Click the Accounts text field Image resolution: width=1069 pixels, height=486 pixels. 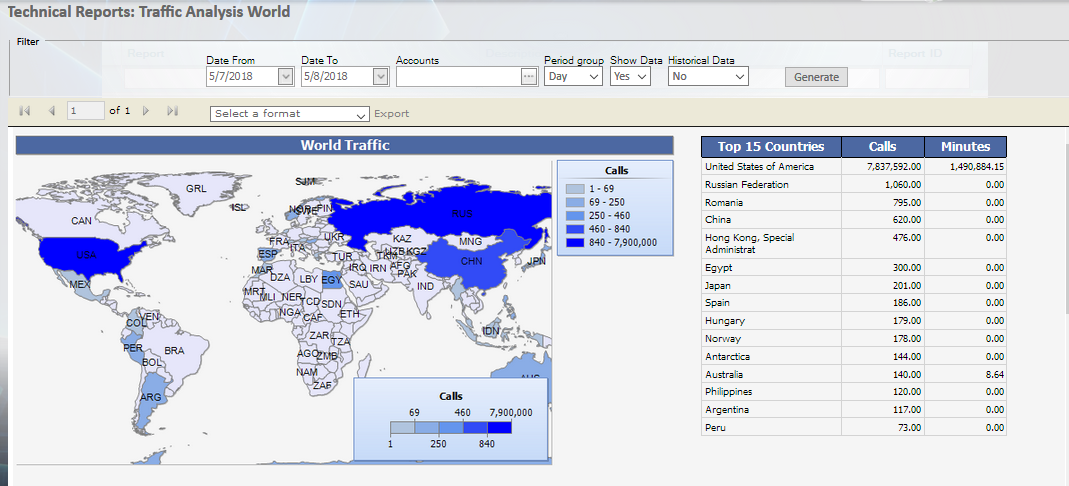(x=458, y=76)
